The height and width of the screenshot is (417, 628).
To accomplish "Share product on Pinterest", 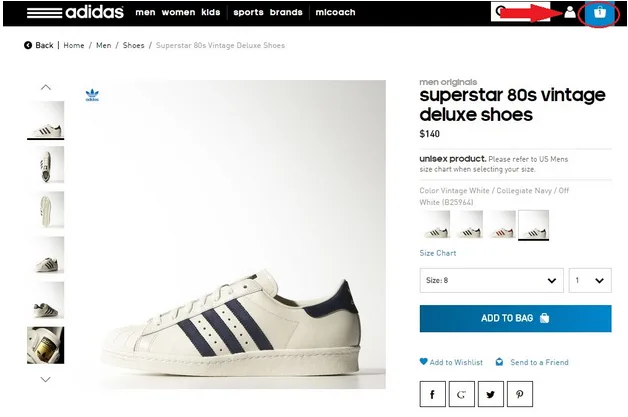I will point(519,395).
